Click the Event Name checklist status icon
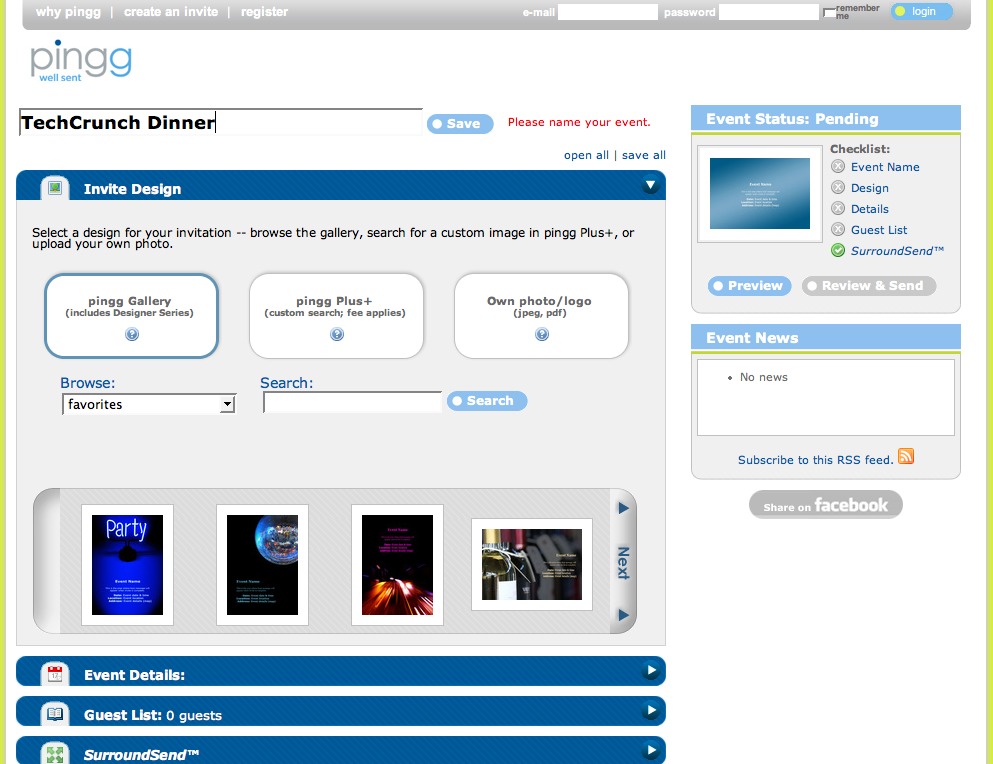 838,167
